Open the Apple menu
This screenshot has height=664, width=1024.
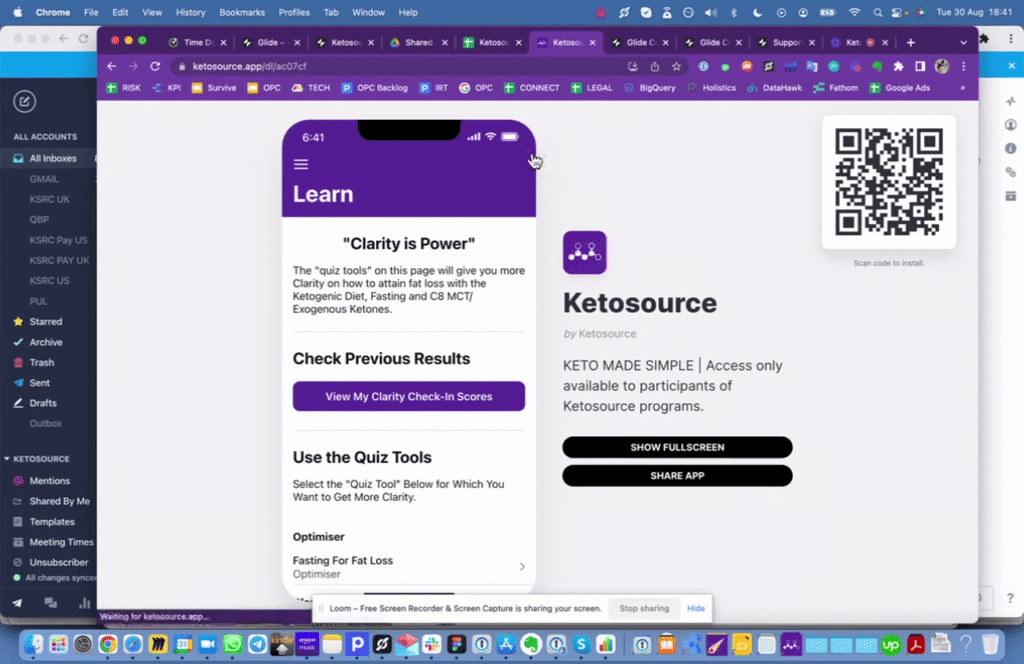tap(18, 12)
